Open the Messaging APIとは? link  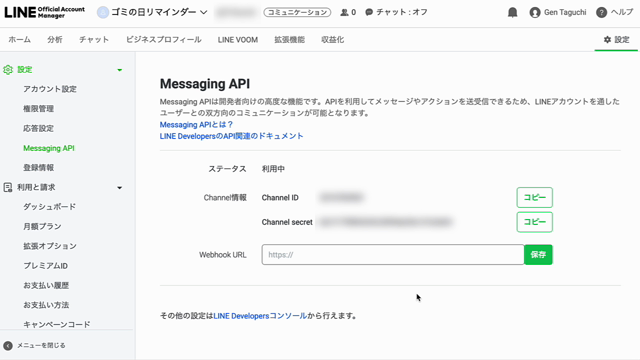click(x=196, y=124)
